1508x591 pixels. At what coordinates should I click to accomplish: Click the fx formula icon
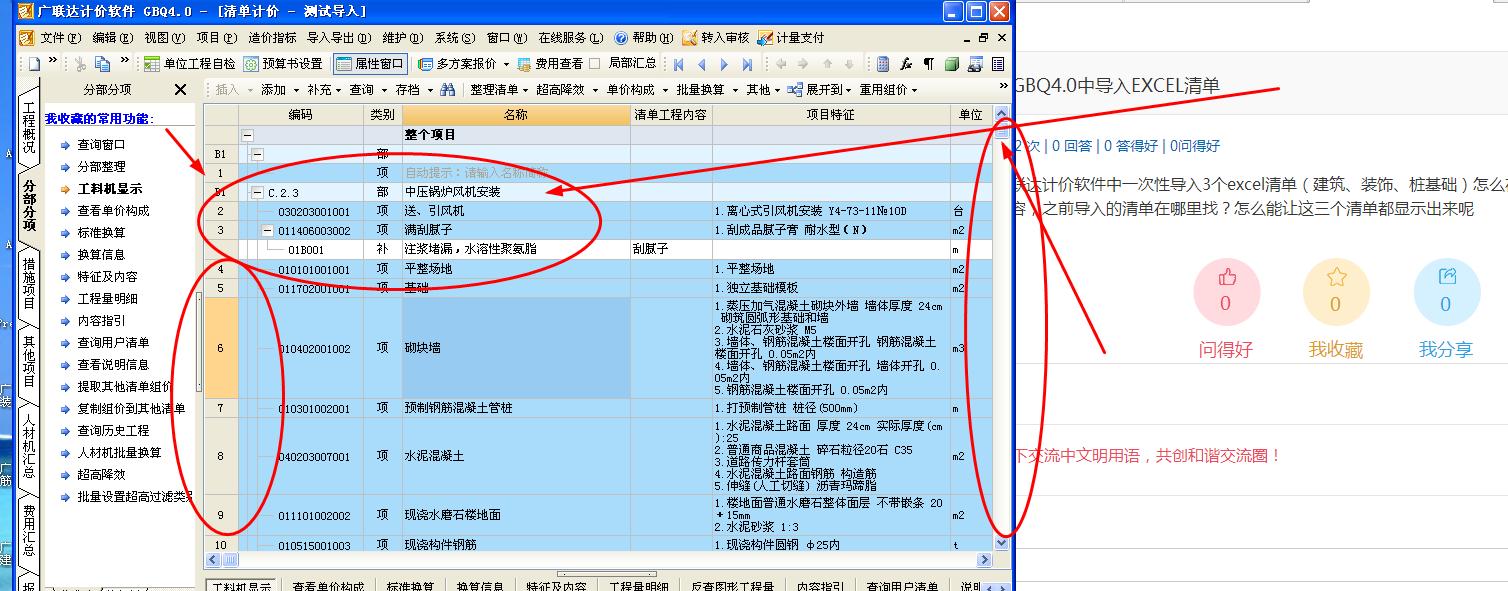(906, 64)
